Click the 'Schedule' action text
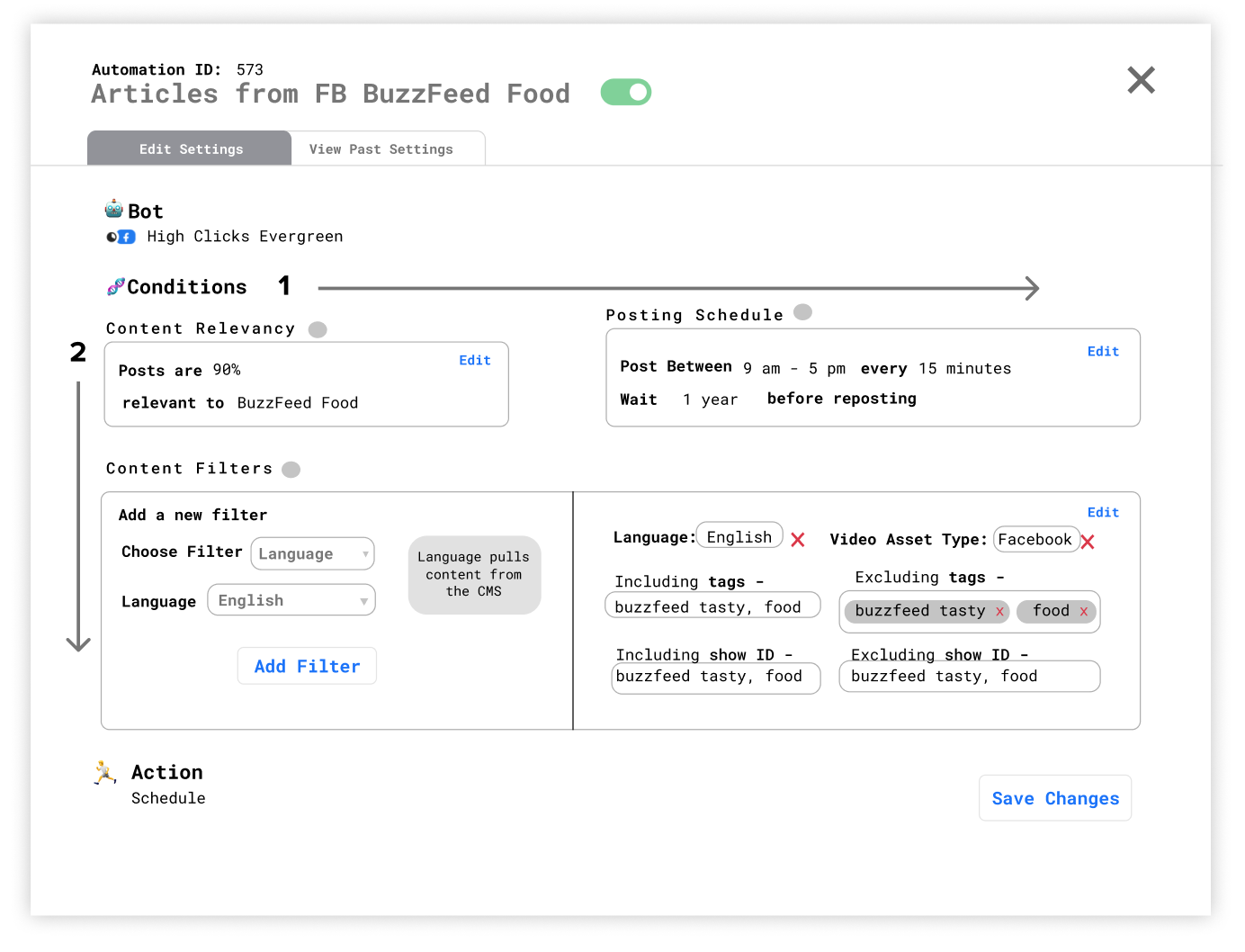The image size is (1245, 952). tap(168, 798)
